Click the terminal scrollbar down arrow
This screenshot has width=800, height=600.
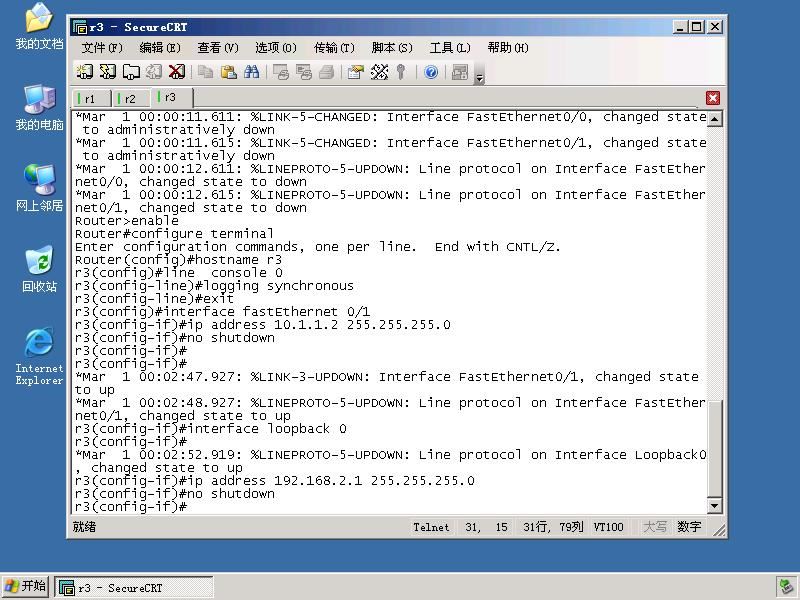[x=714, y=506]
